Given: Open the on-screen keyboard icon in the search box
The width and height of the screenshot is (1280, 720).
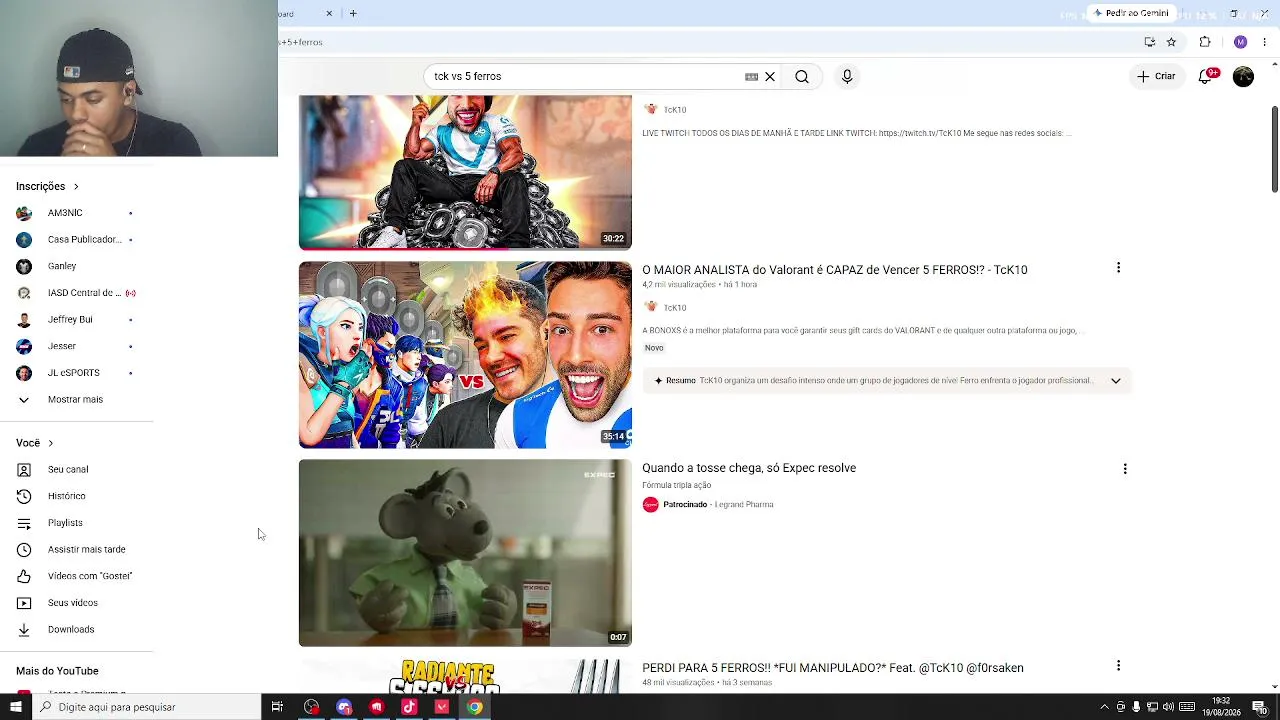Looking at the screenshot, I should coord(751,76).
